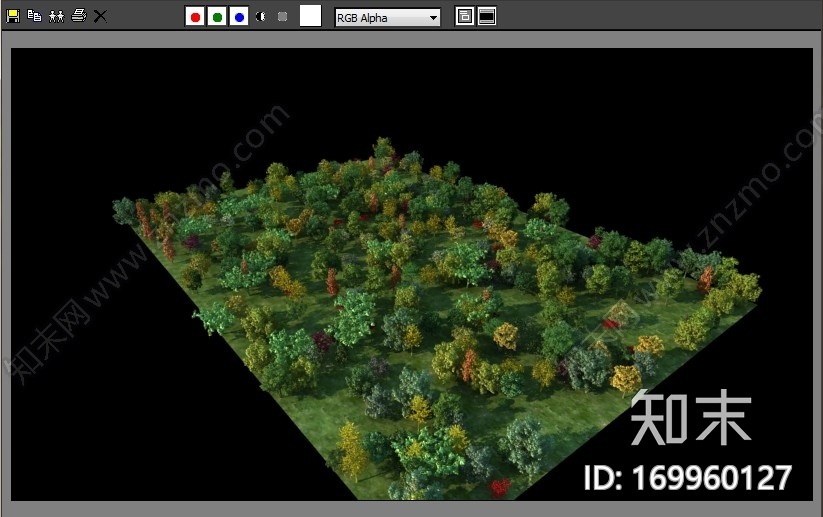Screen dimensions: 823x517
Task: Open the RGB Alpha channel dropdown
Action: 387,18
